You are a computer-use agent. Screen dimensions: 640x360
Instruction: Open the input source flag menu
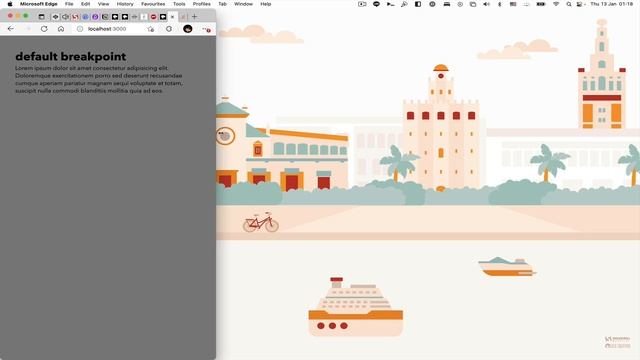[513, 4]
